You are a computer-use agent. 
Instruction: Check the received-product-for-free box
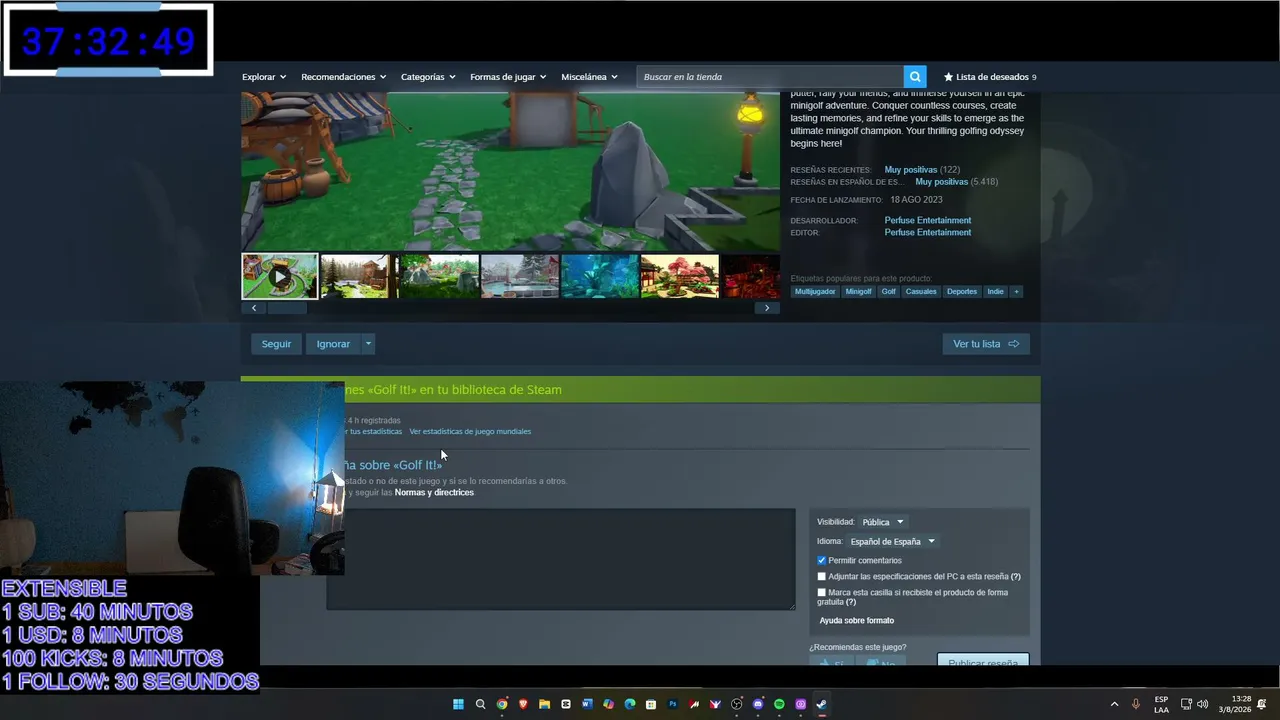(x=822, y=592)
